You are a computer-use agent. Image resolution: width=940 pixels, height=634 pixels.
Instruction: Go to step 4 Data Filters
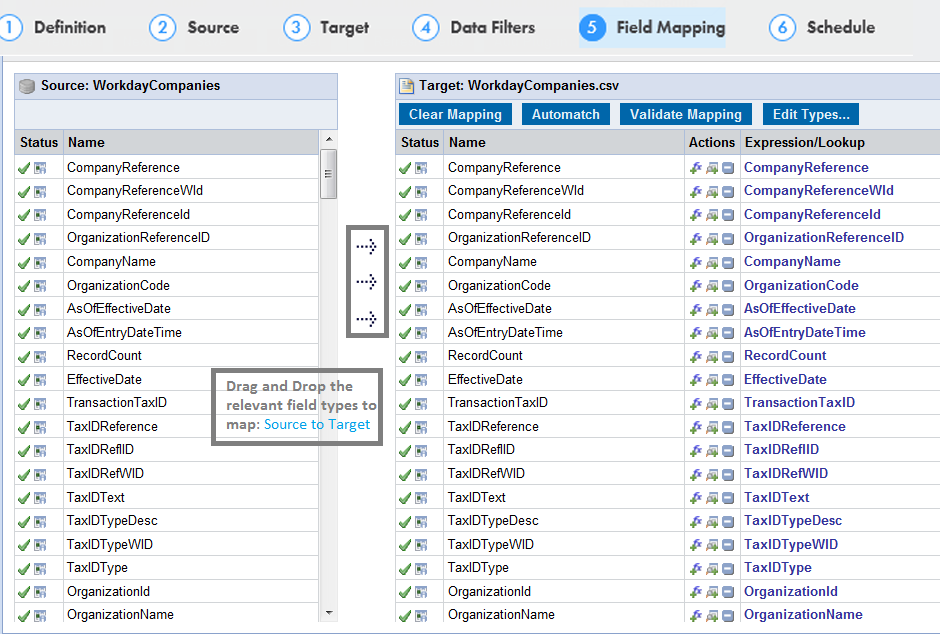click(474, 28)
